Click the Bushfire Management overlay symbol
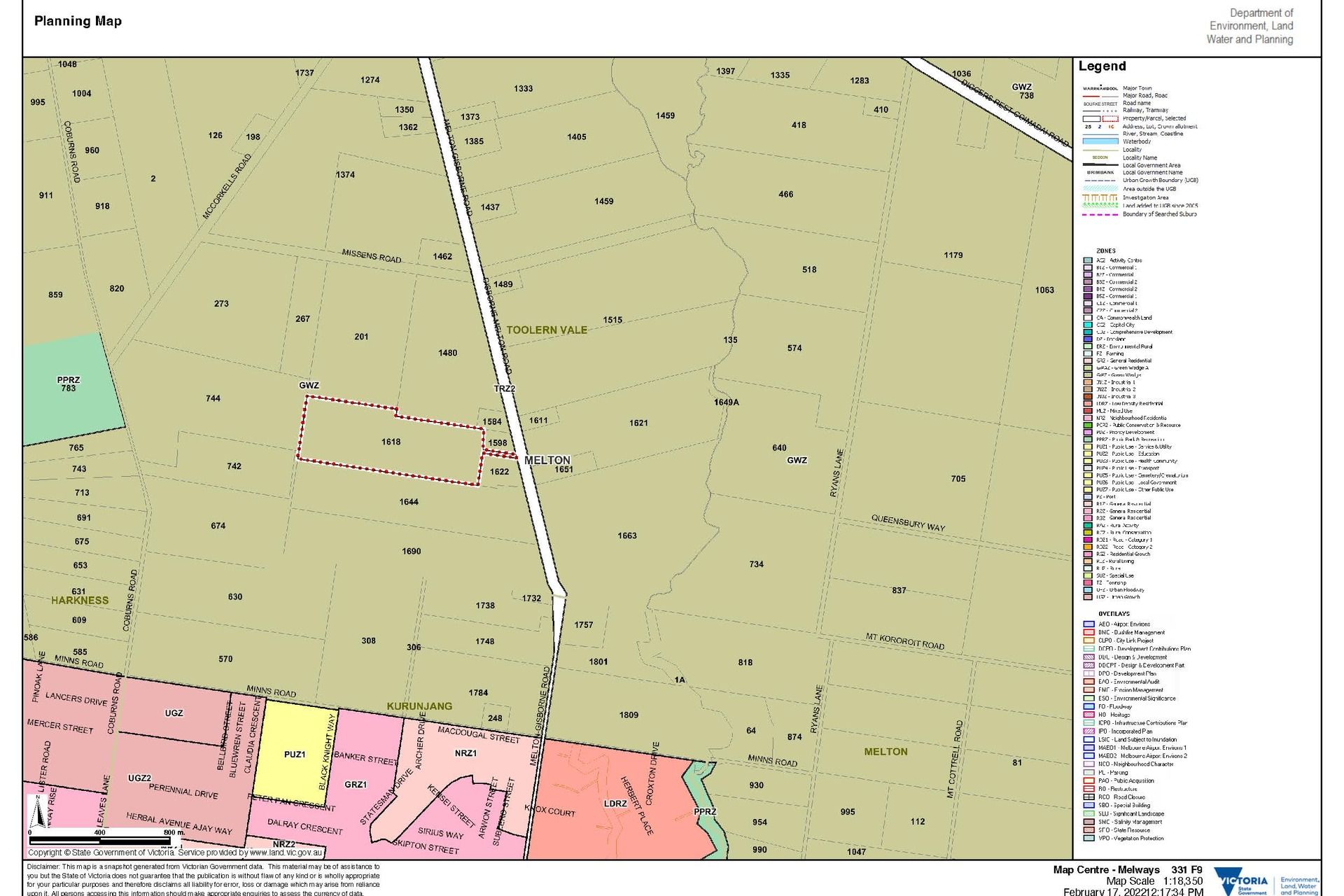The image size is (1344, 896). 1088,632
